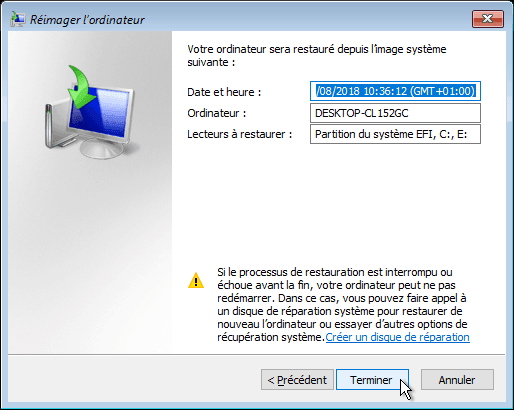Click the warning paragraph about interrupted restoration
Viewport: 514px width, 410px height.
pos(342,305)
